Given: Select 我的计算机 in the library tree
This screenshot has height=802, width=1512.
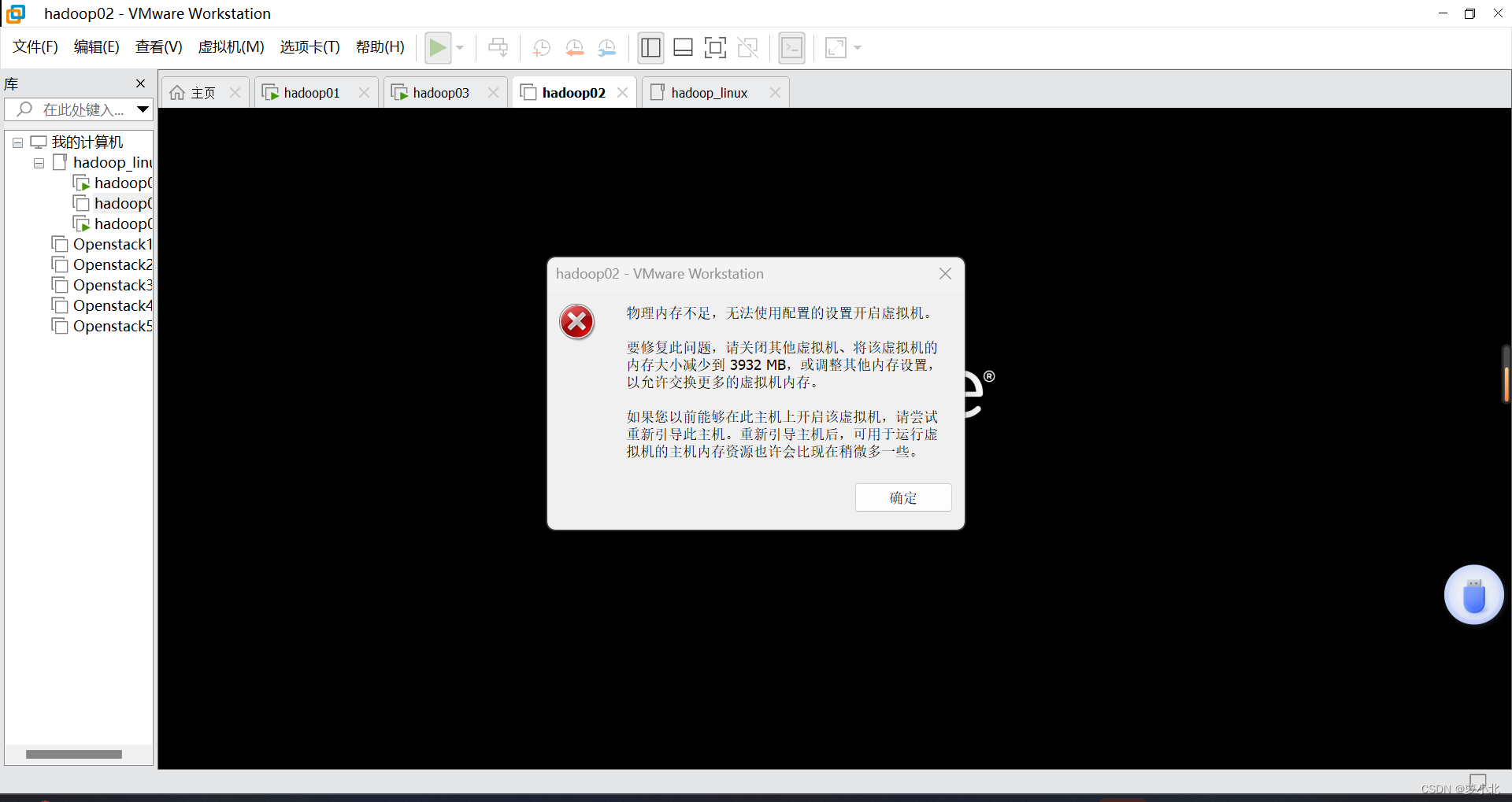Looking at the screenshot, I should (87, 142).
